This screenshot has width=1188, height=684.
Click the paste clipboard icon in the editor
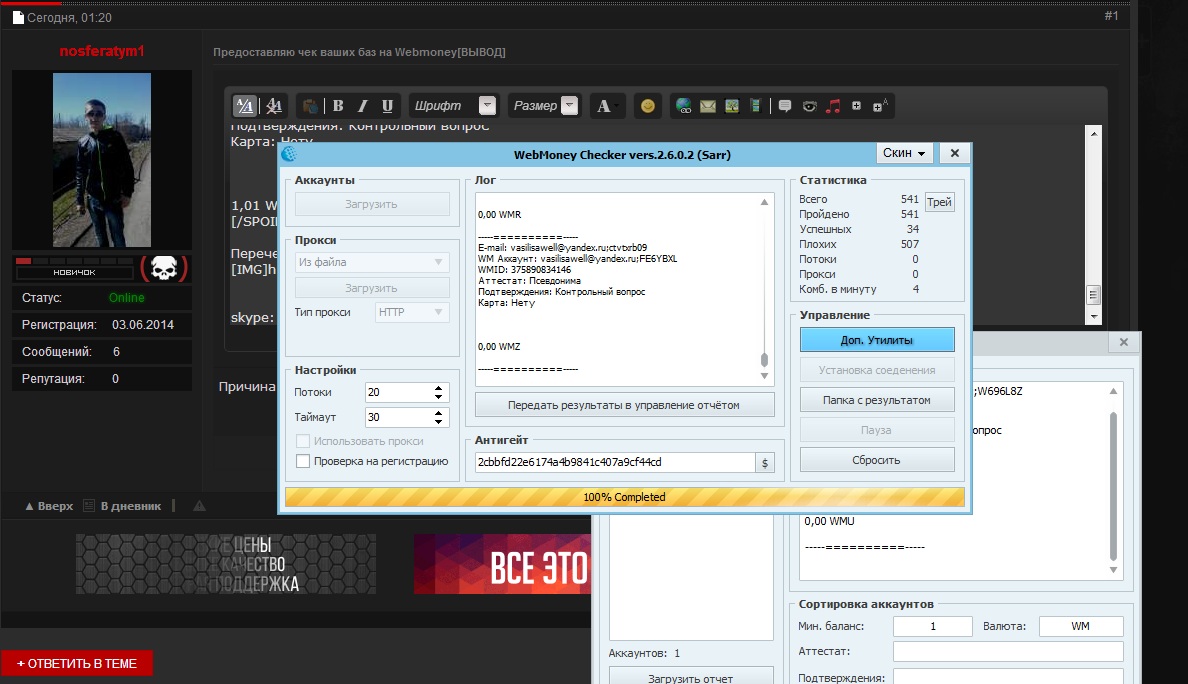(310, 106)
